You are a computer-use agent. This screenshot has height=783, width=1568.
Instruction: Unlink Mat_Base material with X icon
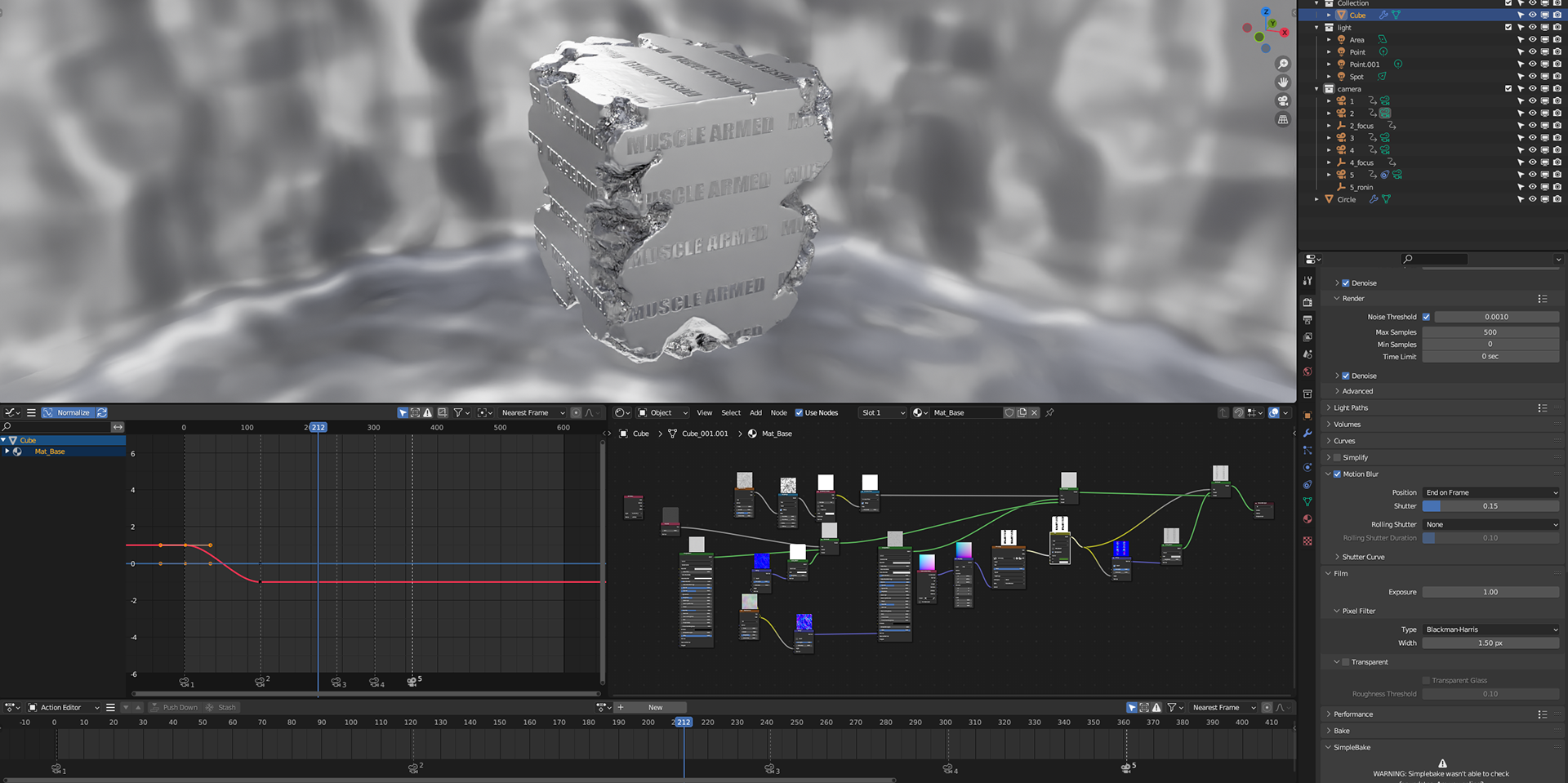point(1034,412)
